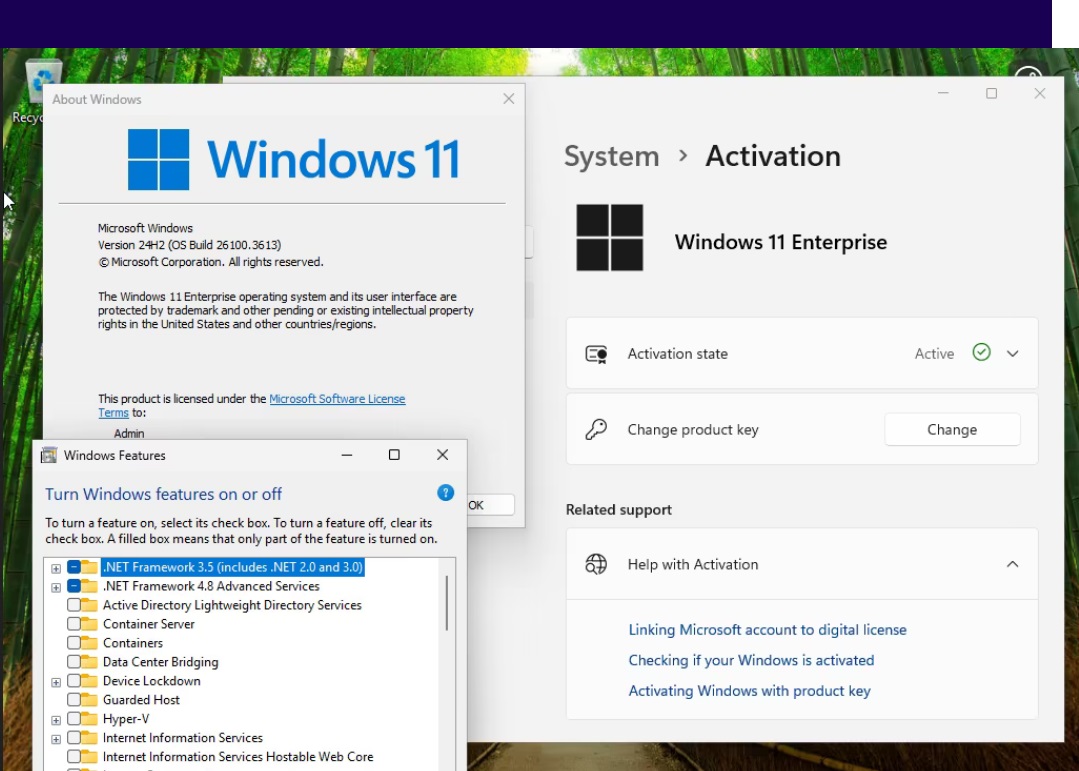
Task: Click the green activation checkmark icon
Action: pos(981,352)
